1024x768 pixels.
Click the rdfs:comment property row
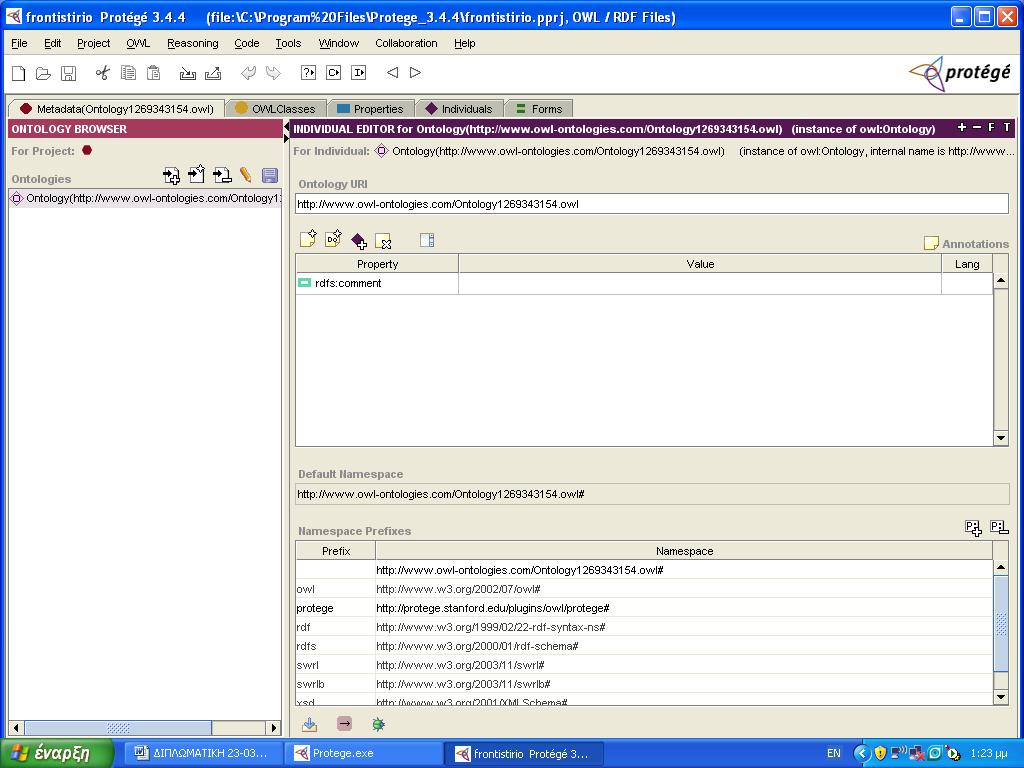[x=377, y=283]
